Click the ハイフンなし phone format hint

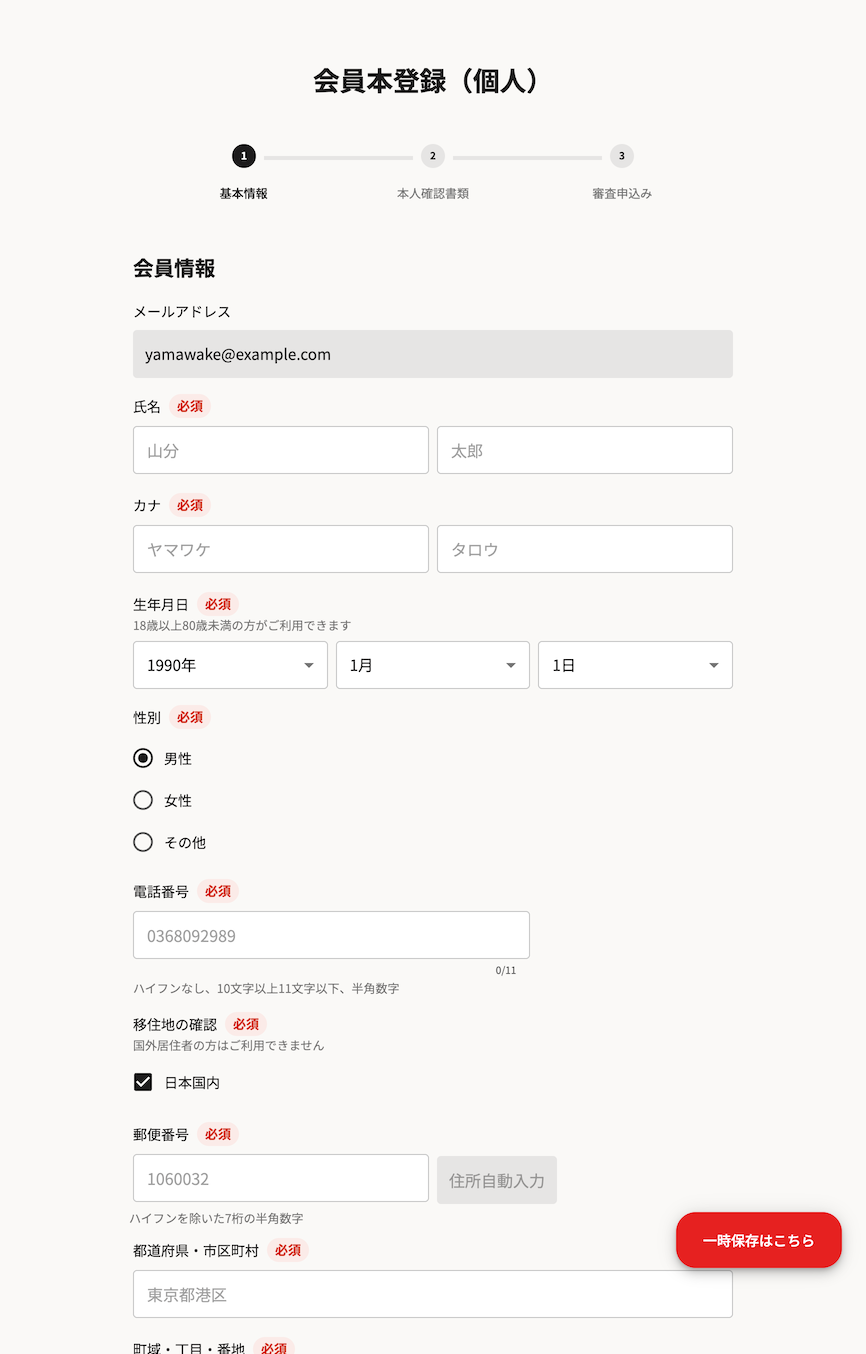click(x=266, y=988)
